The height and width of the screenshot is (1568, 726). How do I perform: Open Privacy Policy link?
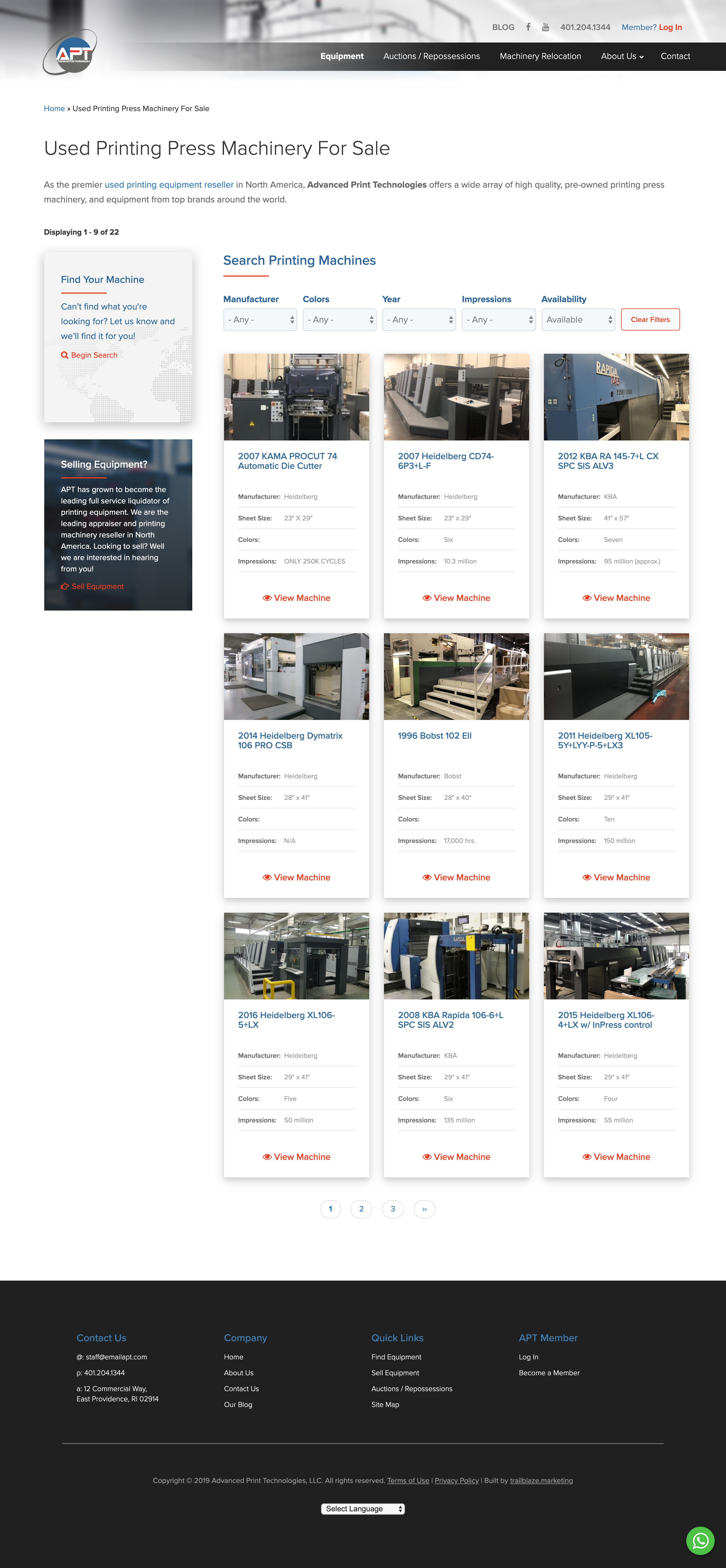(456, 1480)
